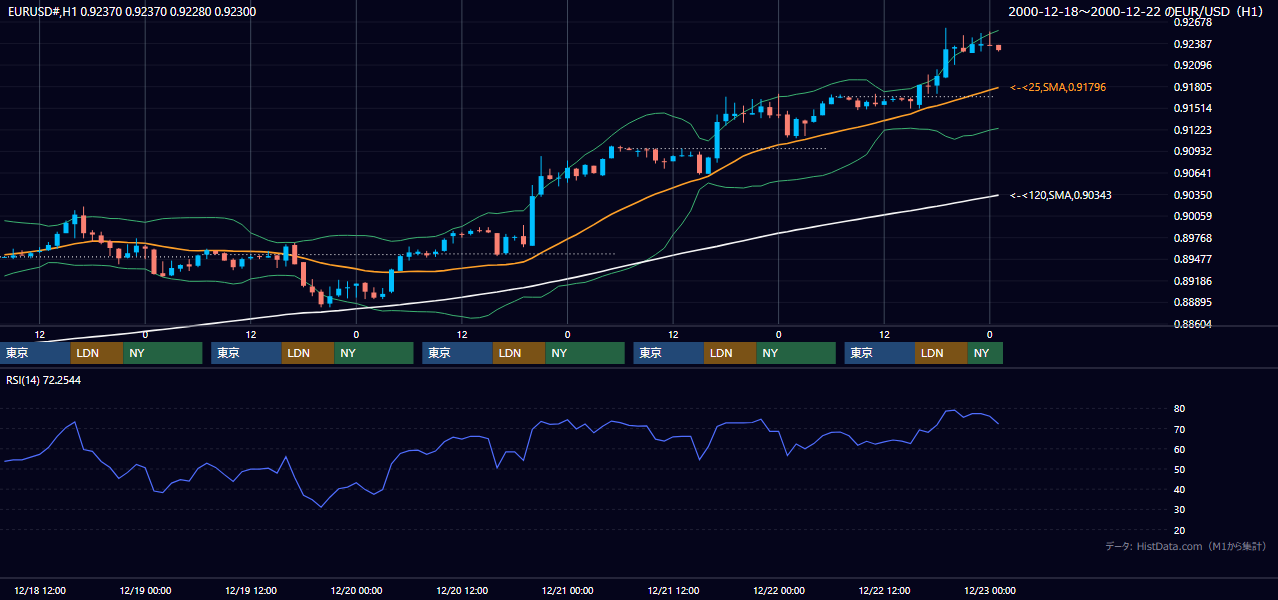Click price axis value 0.92096
The image size is (1278, 600).
click(x=1192, y=66)
